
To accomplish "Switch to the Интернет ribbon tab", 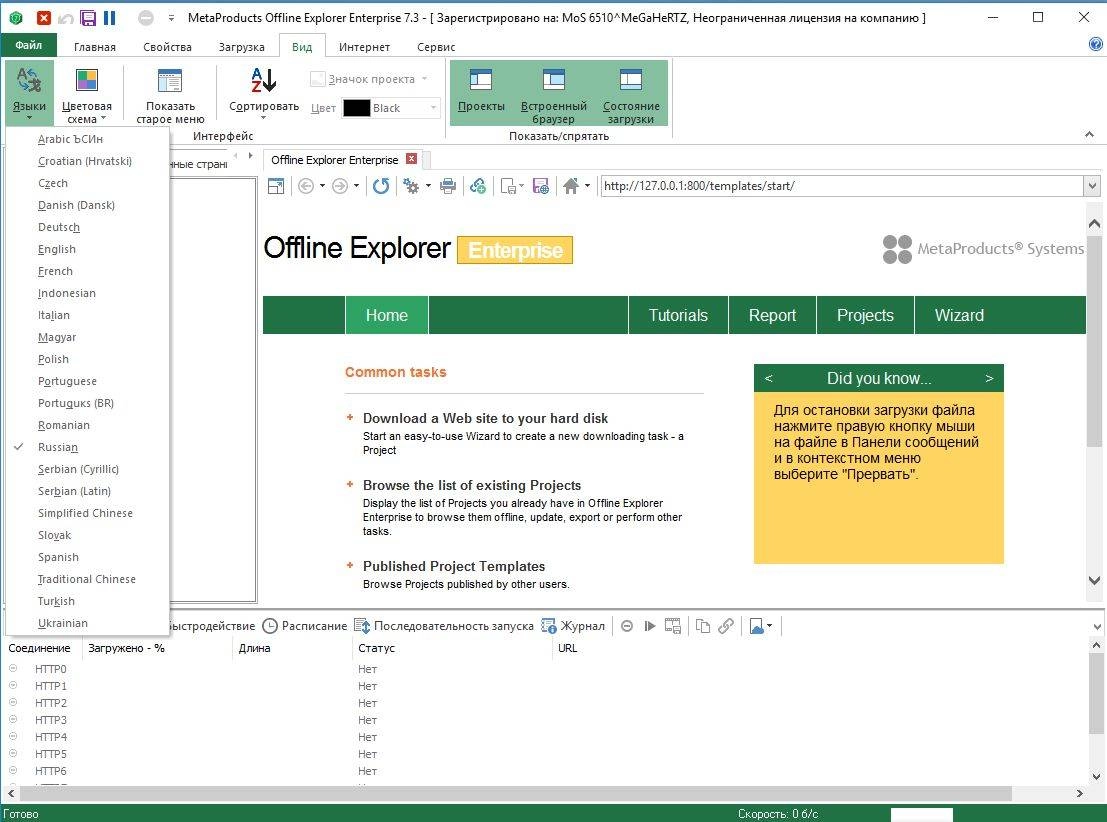I will pos(364,47).
